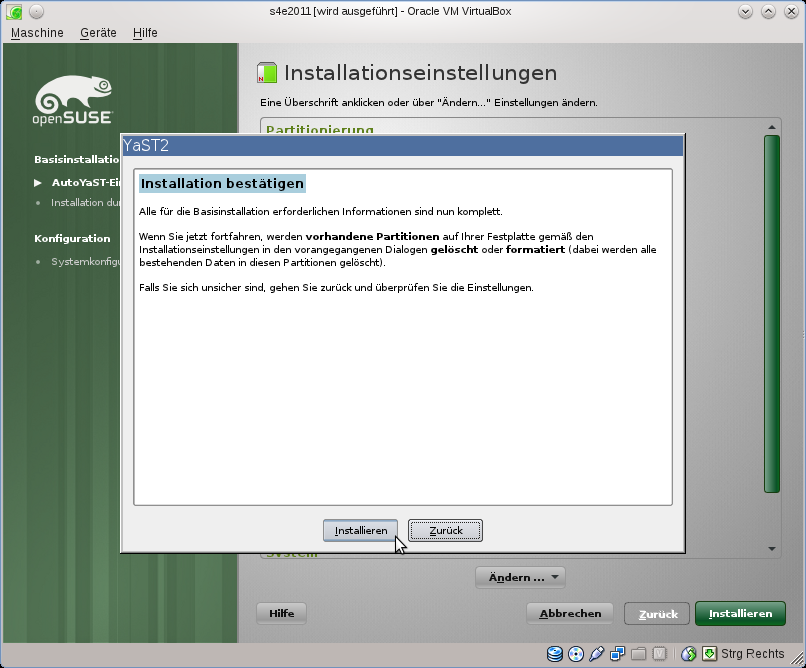Viewport: 806px width, 668px height.
Task: Confirm with Installieren in YaST2 dialog
Action: pyautogui.click(x=360, y=530)
